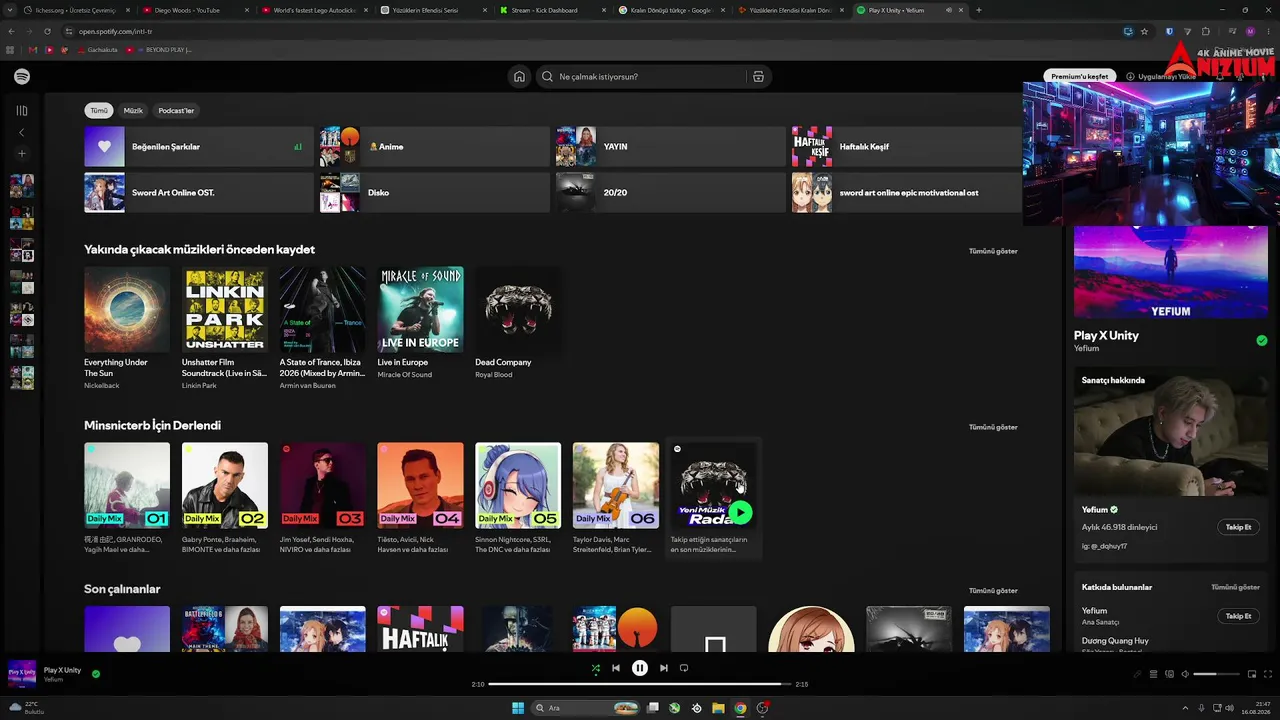Select the Podcast'ler filter chip
This screenshot has width=1280, height=720.
pos(176,111)
